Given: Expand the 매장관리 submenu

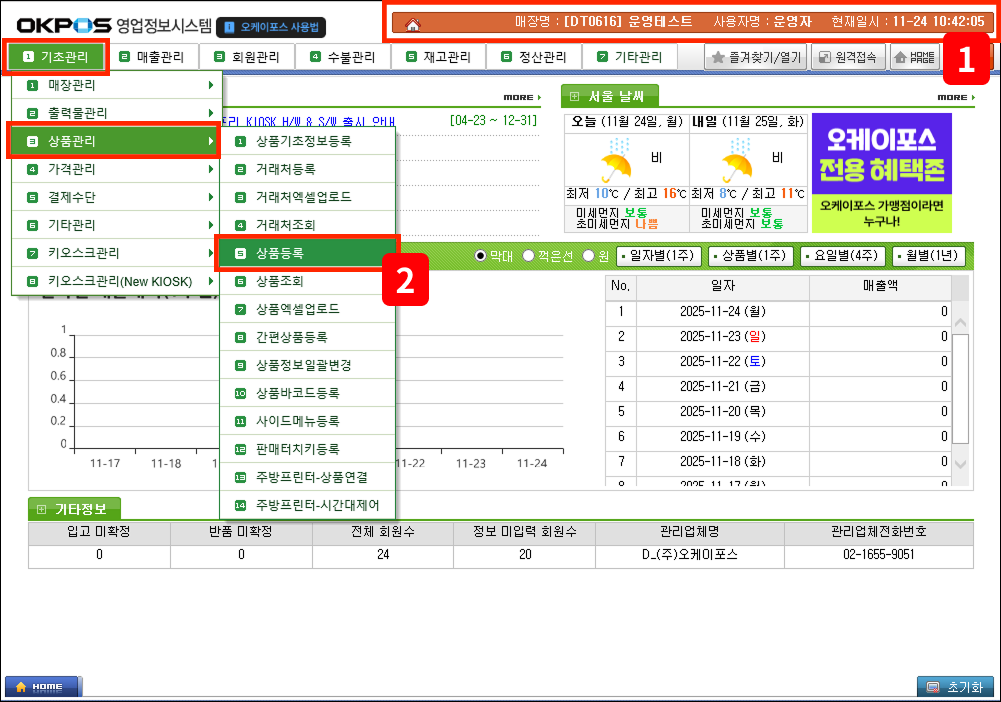Looking at the screenshot, I should tap(115, 86).
